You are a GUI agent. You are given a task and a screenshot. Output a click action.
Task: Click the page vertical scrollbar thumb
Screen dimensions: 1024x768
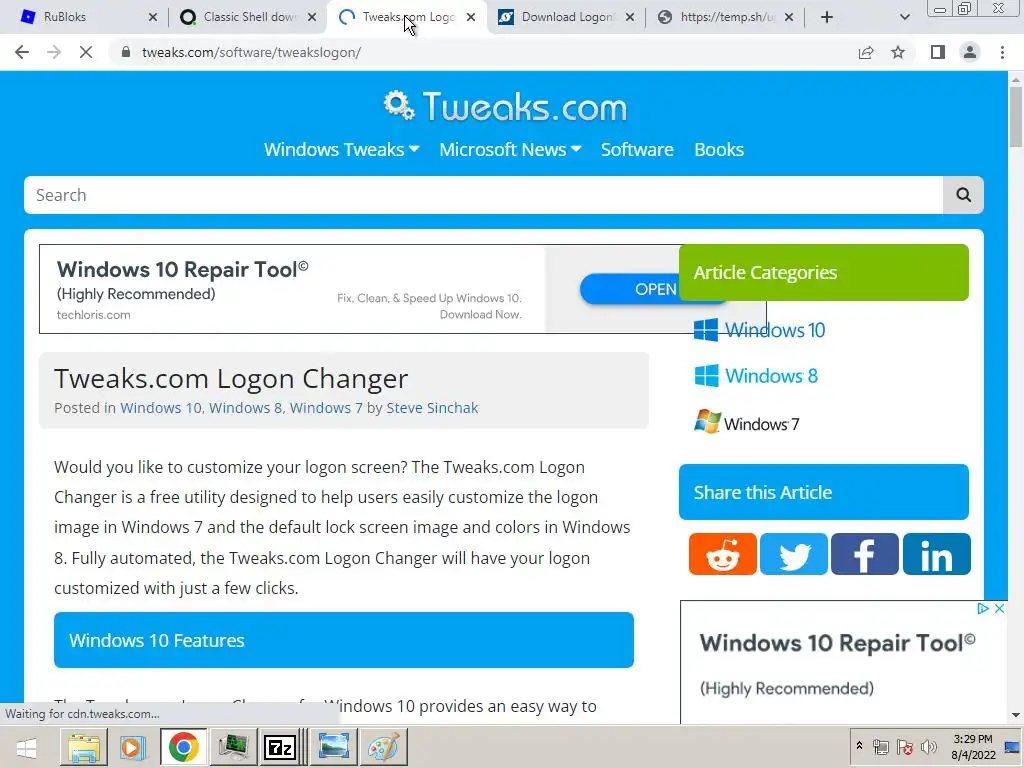[x=1016, y=116]
